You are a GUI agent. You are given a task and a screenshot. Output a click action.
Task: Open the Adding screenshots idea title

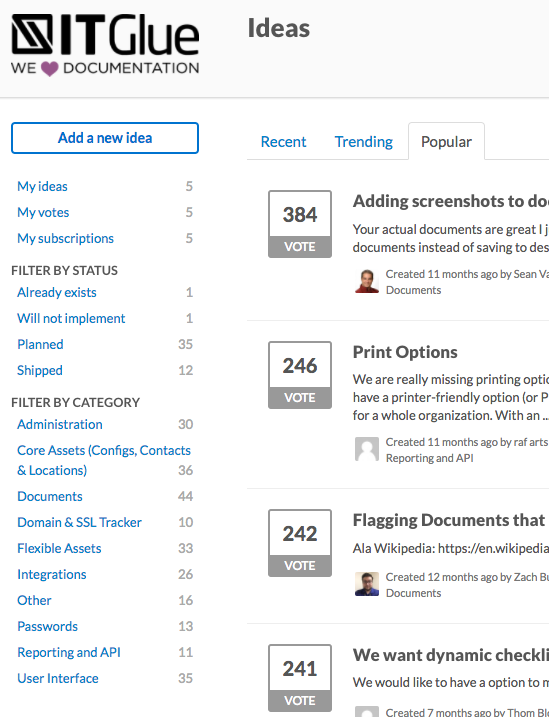click(450, 201)
